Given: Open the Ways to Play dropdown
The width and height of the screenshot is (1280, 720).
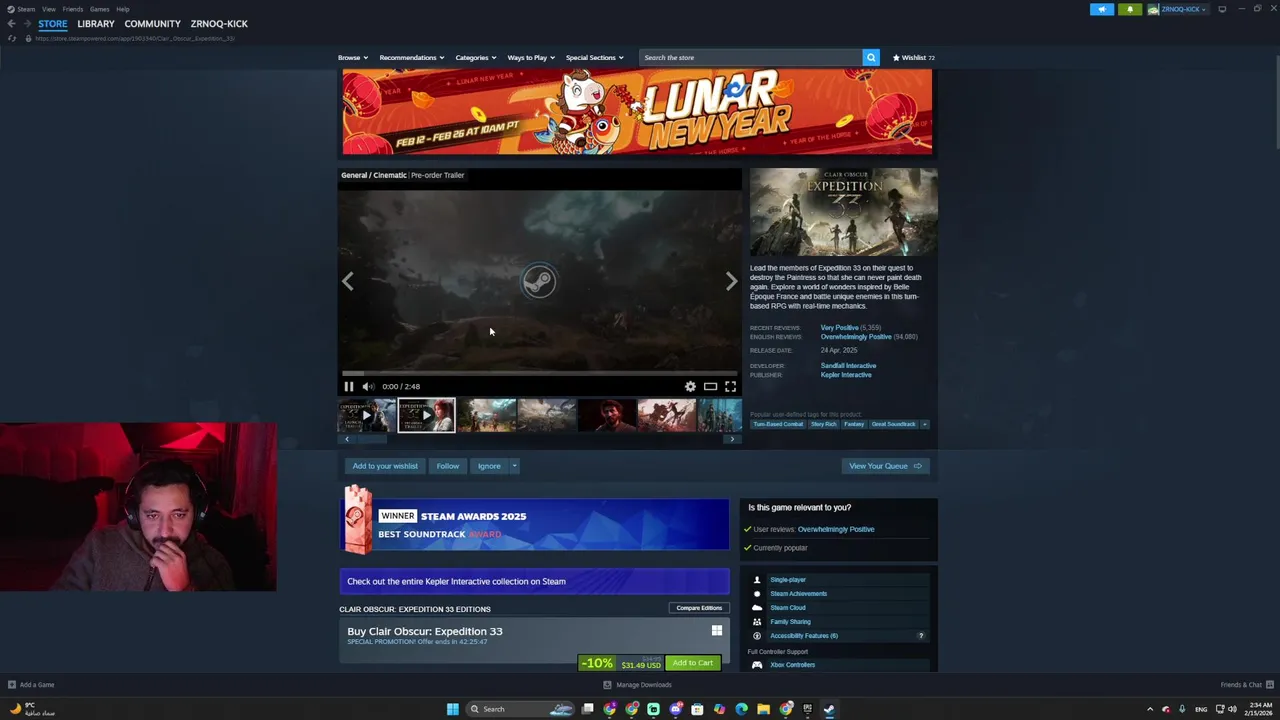Looking at the screenshot, I should tap(531, 57).
